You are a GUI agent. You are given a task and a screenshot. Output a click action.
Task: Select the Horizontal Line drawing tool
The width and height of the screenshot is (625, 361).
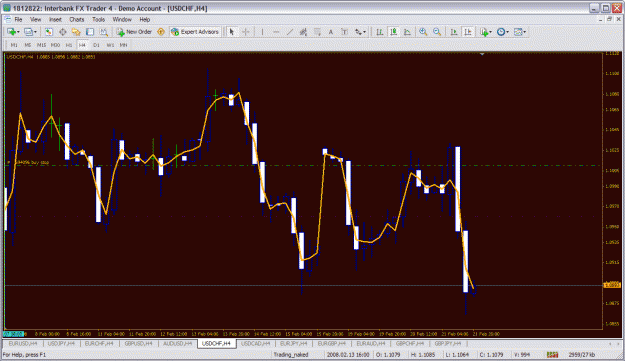(x=276, y=32)
